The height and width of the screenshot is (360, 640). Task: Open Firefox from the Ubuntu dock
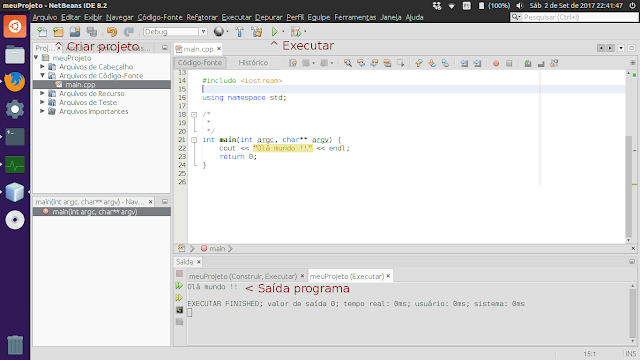[15, 81]
